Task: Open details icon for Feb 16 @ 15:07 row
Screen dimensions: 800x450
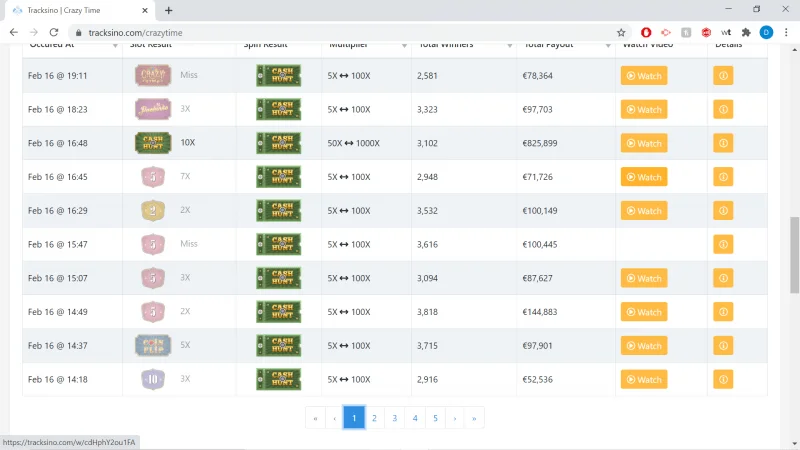Action: (x=723, y=278)
